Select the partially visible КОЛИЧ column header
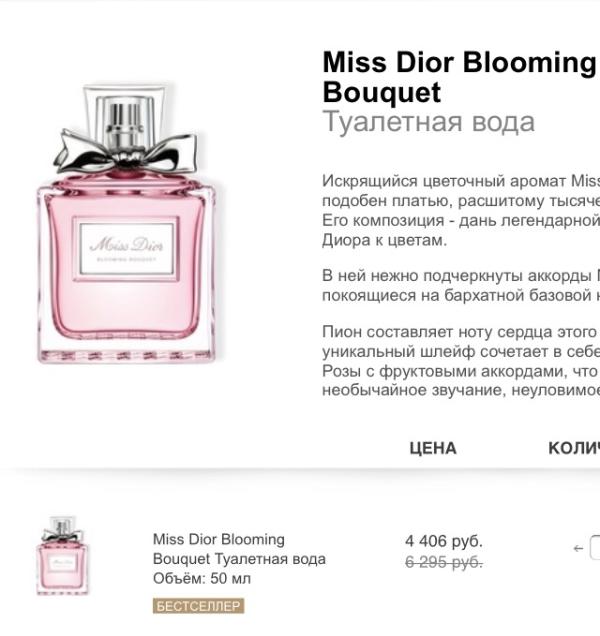 tap(574, 448)
